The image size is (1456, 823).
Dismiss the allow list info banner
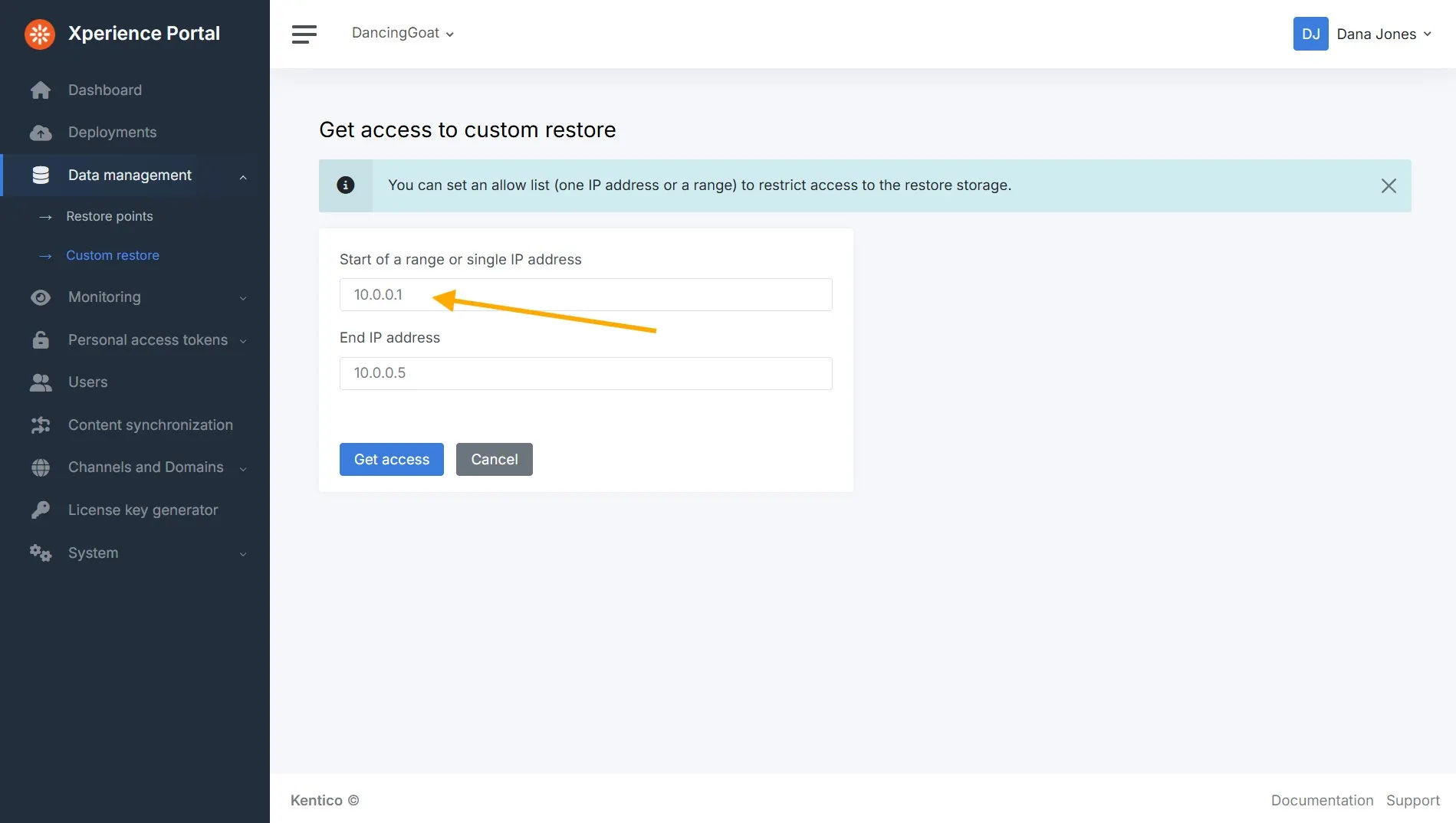(x=1388, y=185)
